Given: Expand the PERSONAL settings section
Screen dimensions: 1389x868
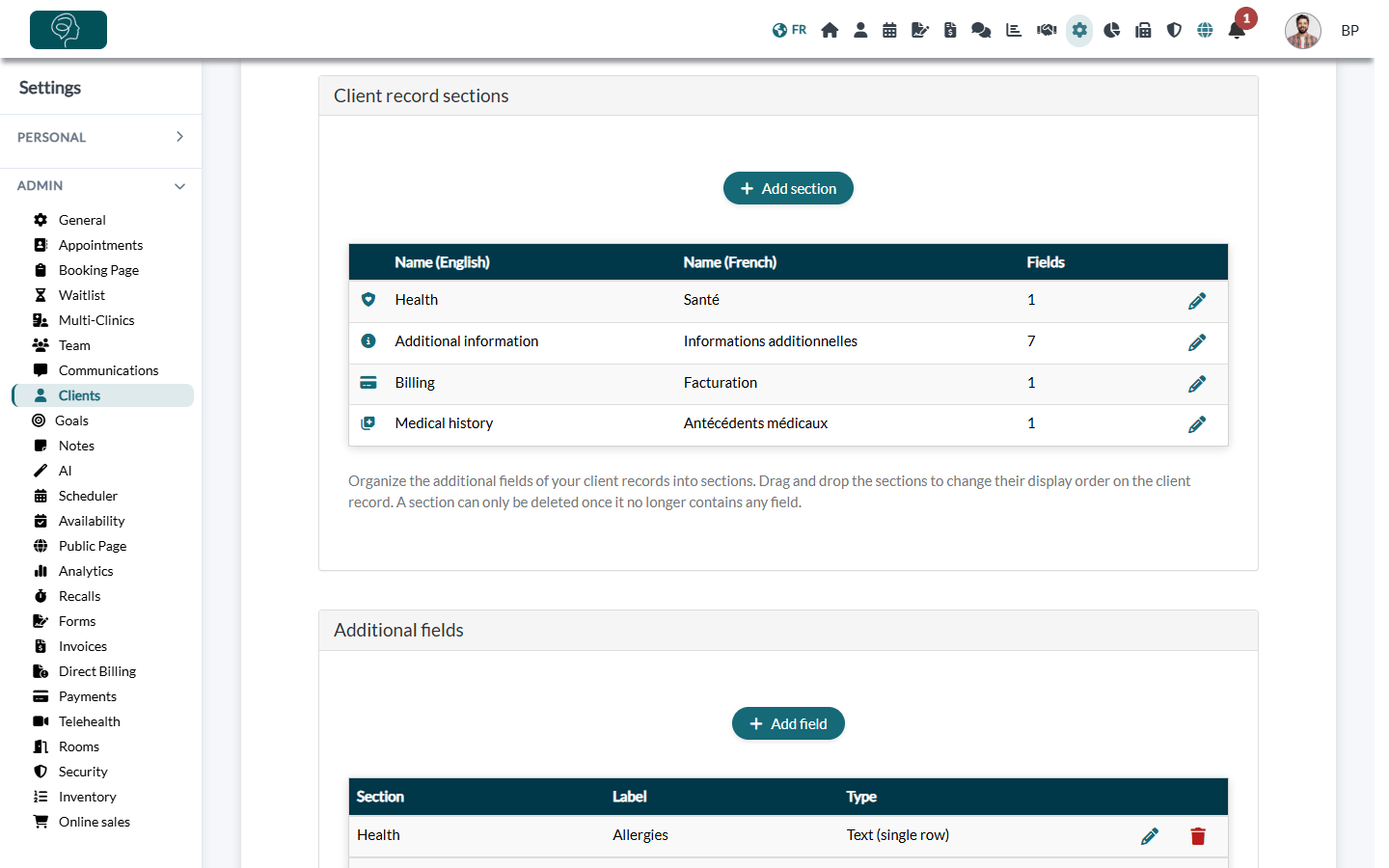Looking at the screenshot, I should click(100, 137).
